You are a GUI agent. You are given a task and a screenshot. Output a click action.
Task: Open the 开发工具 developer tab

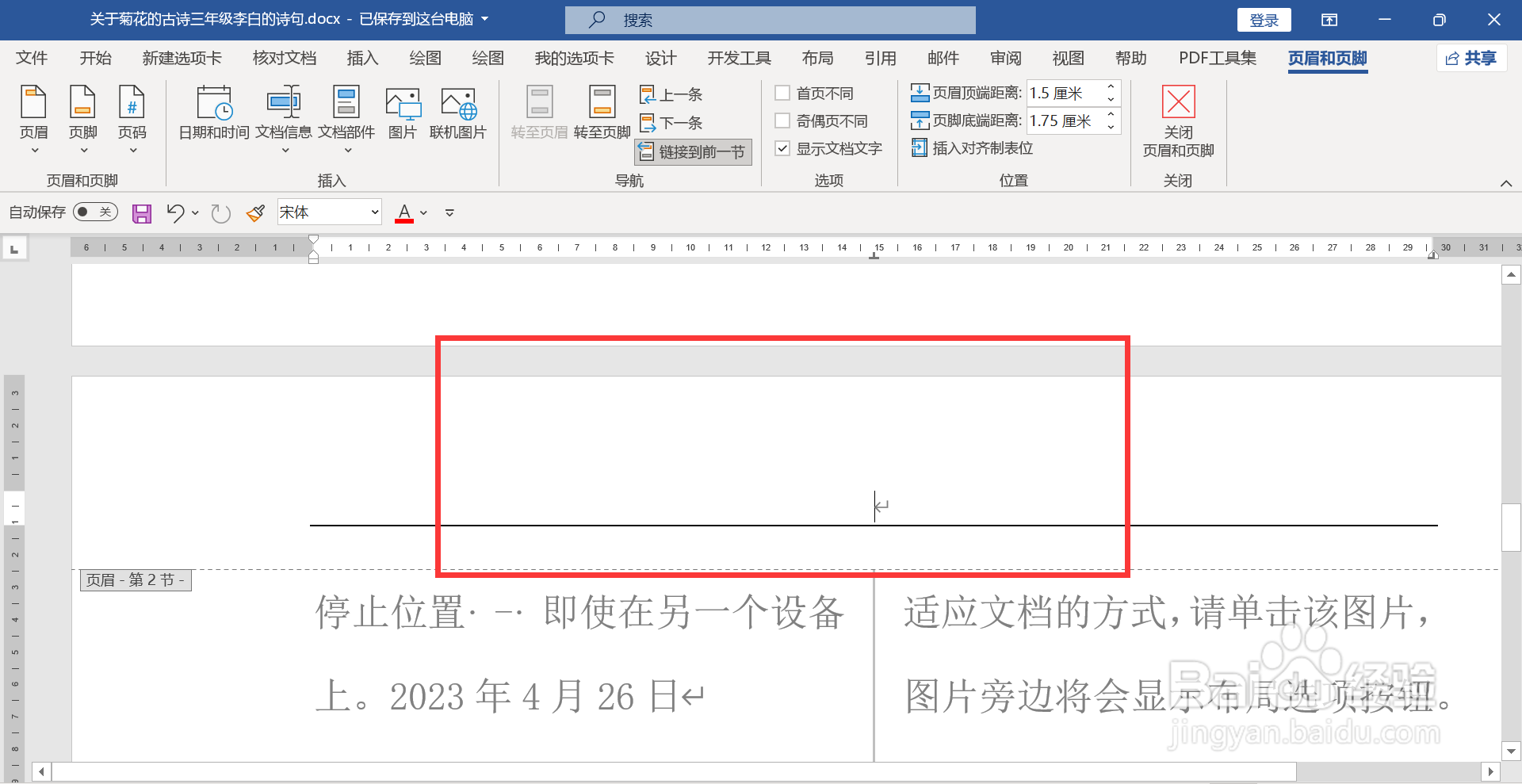pos(739,58)
